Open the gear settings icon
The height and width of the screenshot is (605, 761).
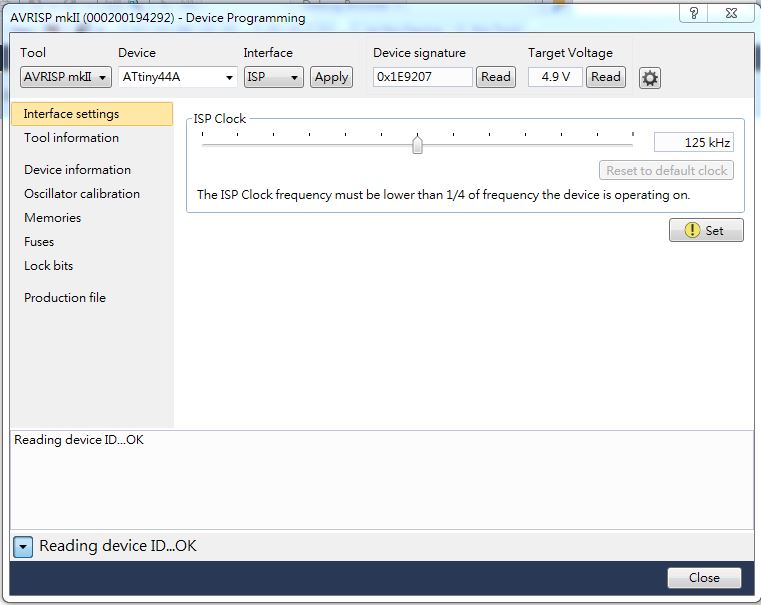click(649, 78)
